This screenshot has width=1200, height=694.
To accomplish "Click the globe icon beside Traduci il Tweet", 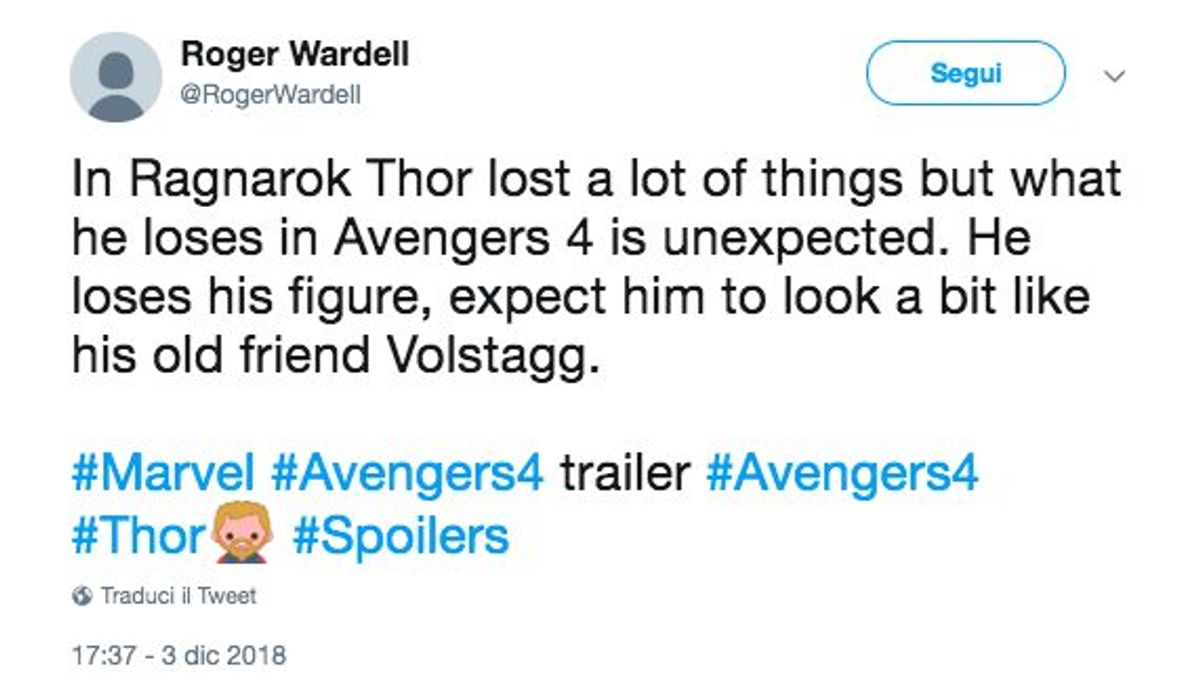I will (x=82, y=596).
